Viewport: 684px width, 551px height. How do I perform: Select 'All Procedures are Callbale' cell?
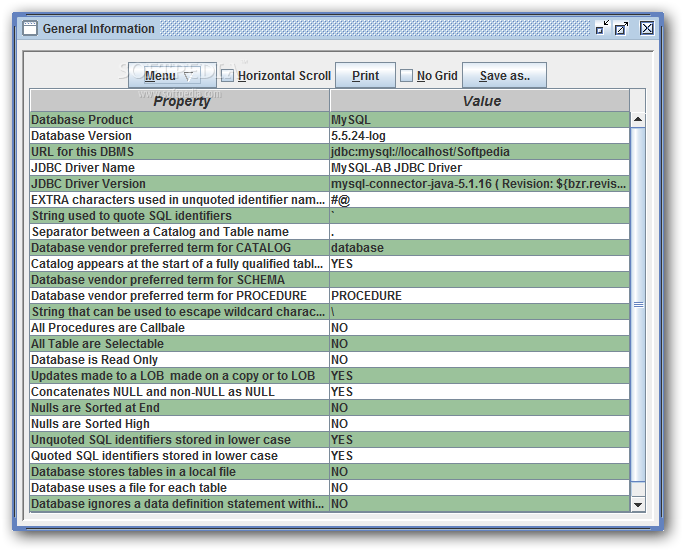point(180,328)
